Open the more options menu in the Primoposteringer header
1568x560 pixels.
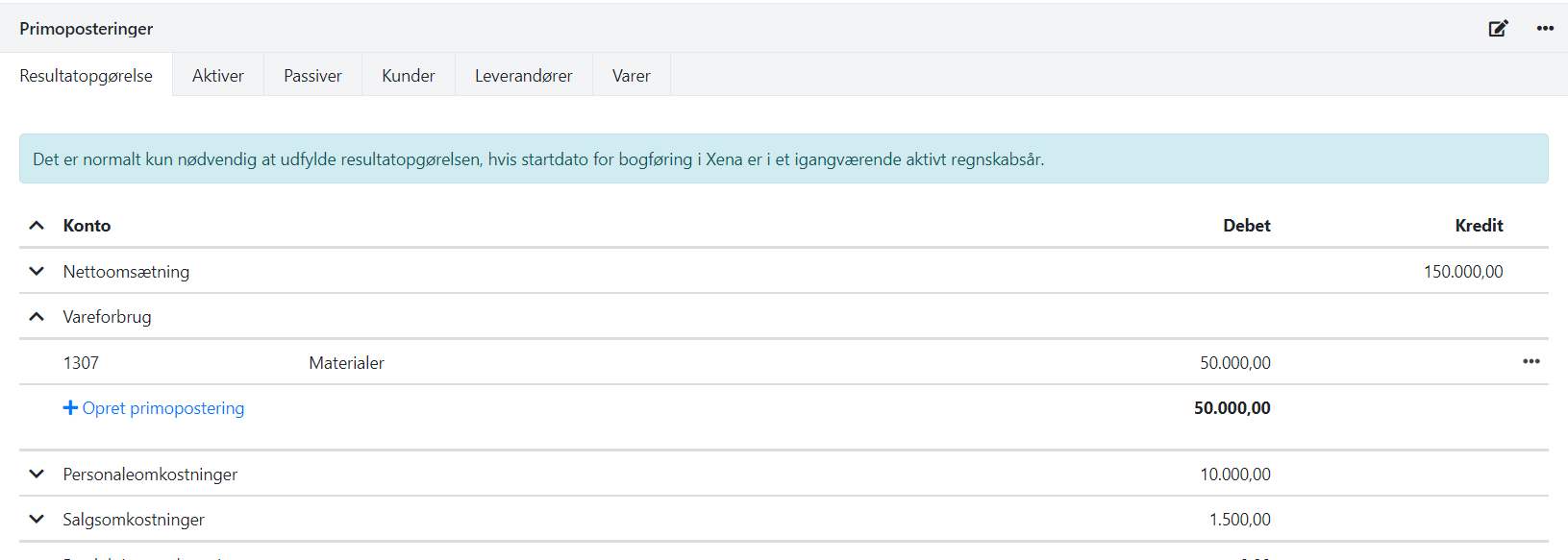(x=1545, y=29)
